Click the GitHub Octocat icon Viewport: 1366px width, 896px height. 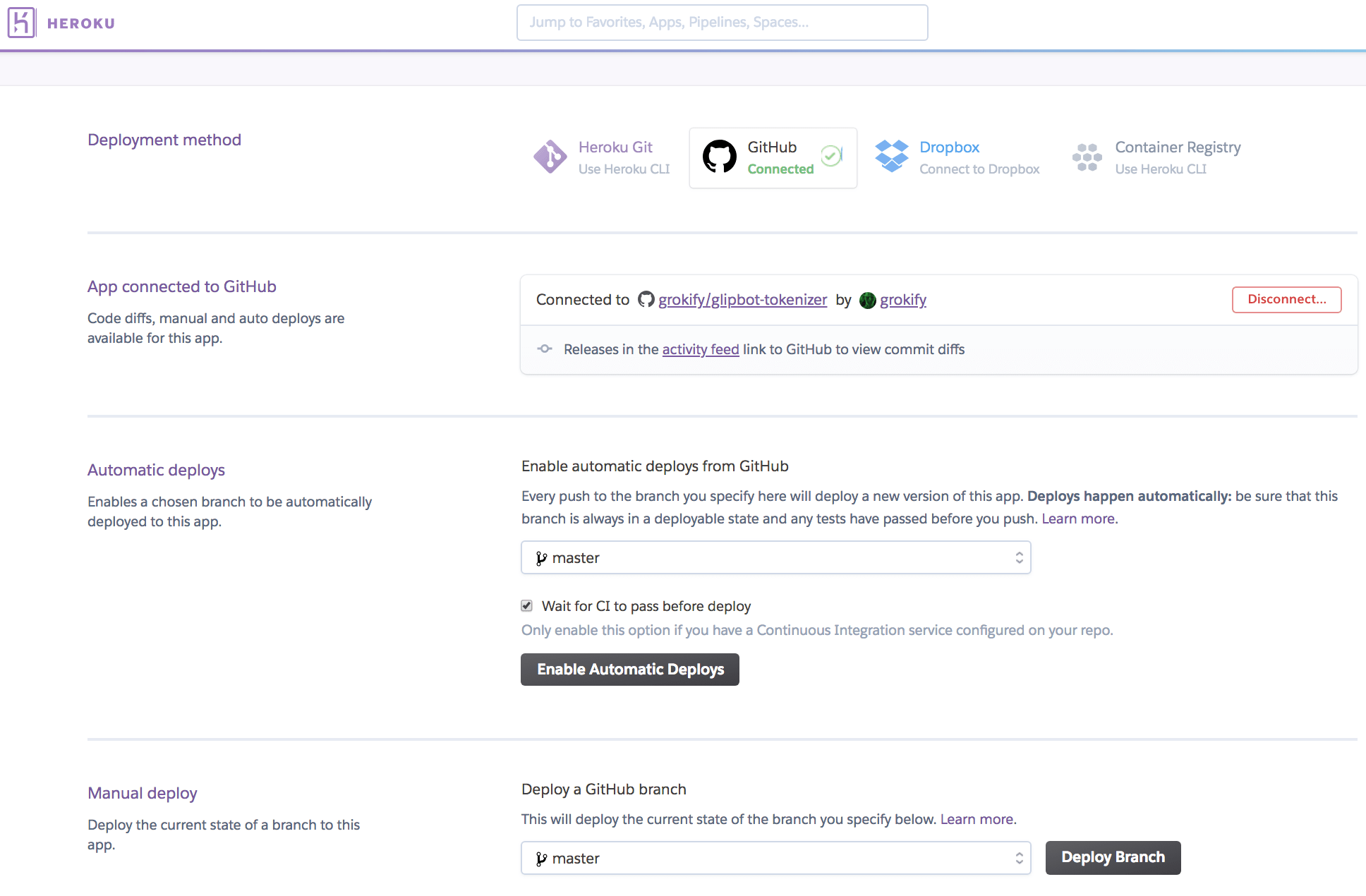click(x=720, y=157)
